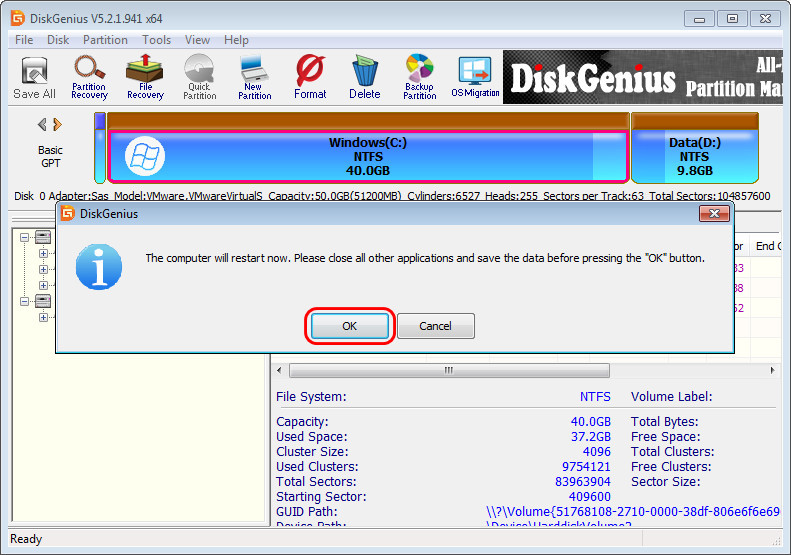Click the Disk 0 adapter information line
791x555 pixels.
392,196
